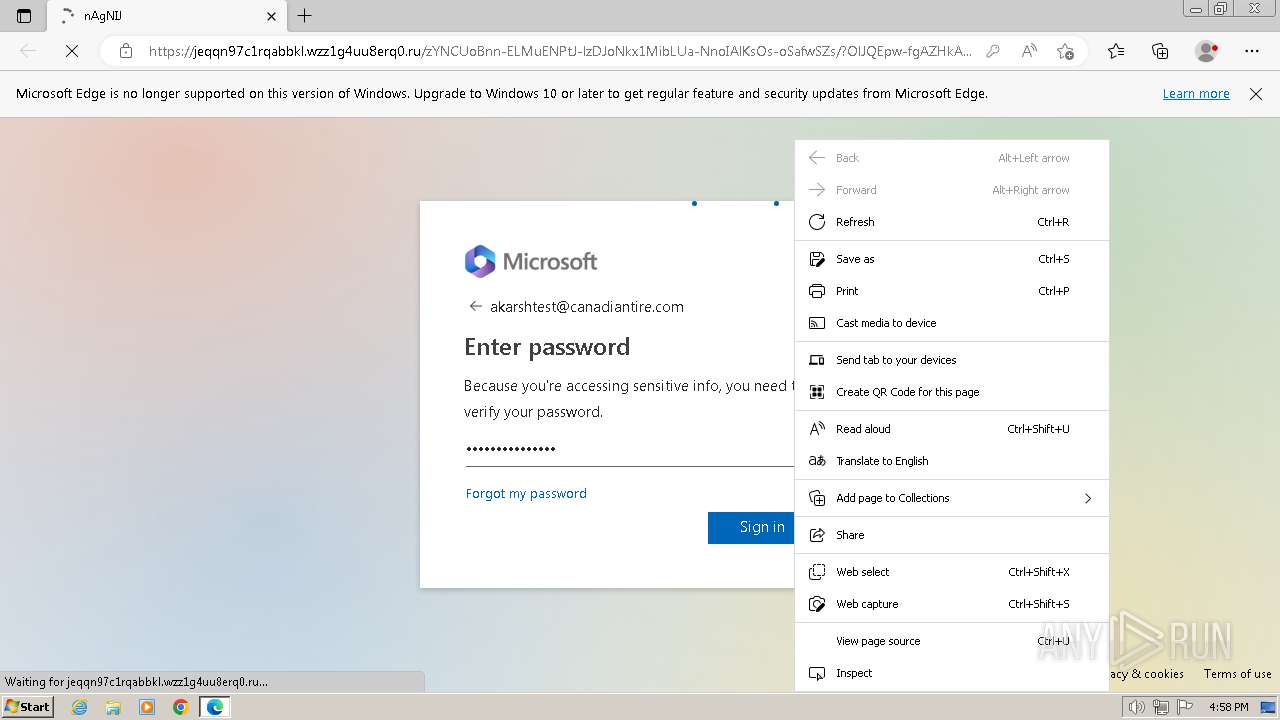
Task: Choose View page source
Action: (x=952, y=641)
